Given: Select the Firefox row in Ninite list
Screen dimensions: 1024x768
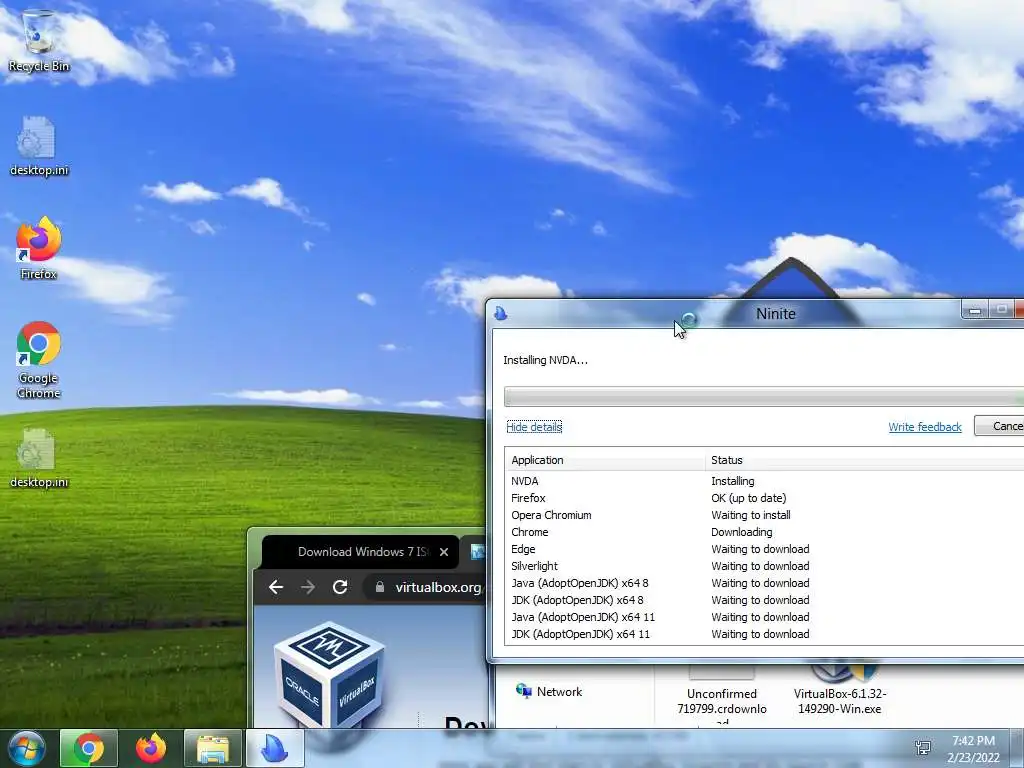Looking at the screenshot, I should (764, 498).
